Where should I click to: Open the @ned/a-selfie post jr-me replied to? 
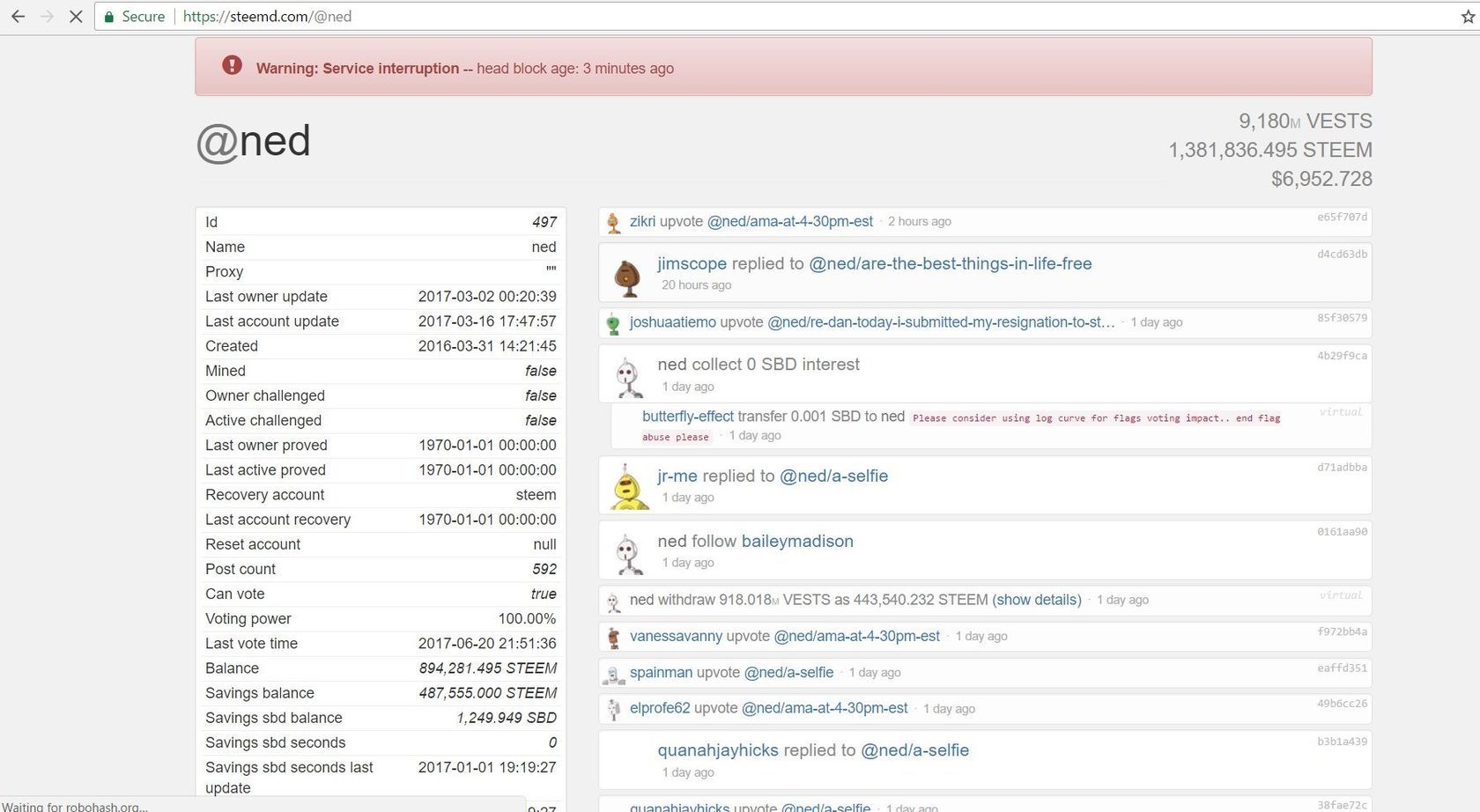click(x=833, y=476)
